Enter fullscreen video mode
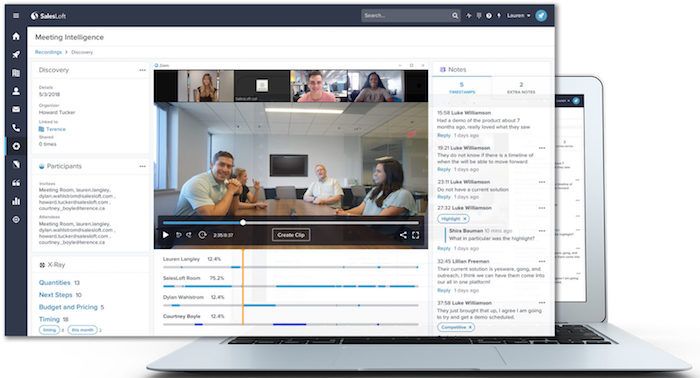 pyautogui.click(x=416, y=235)
